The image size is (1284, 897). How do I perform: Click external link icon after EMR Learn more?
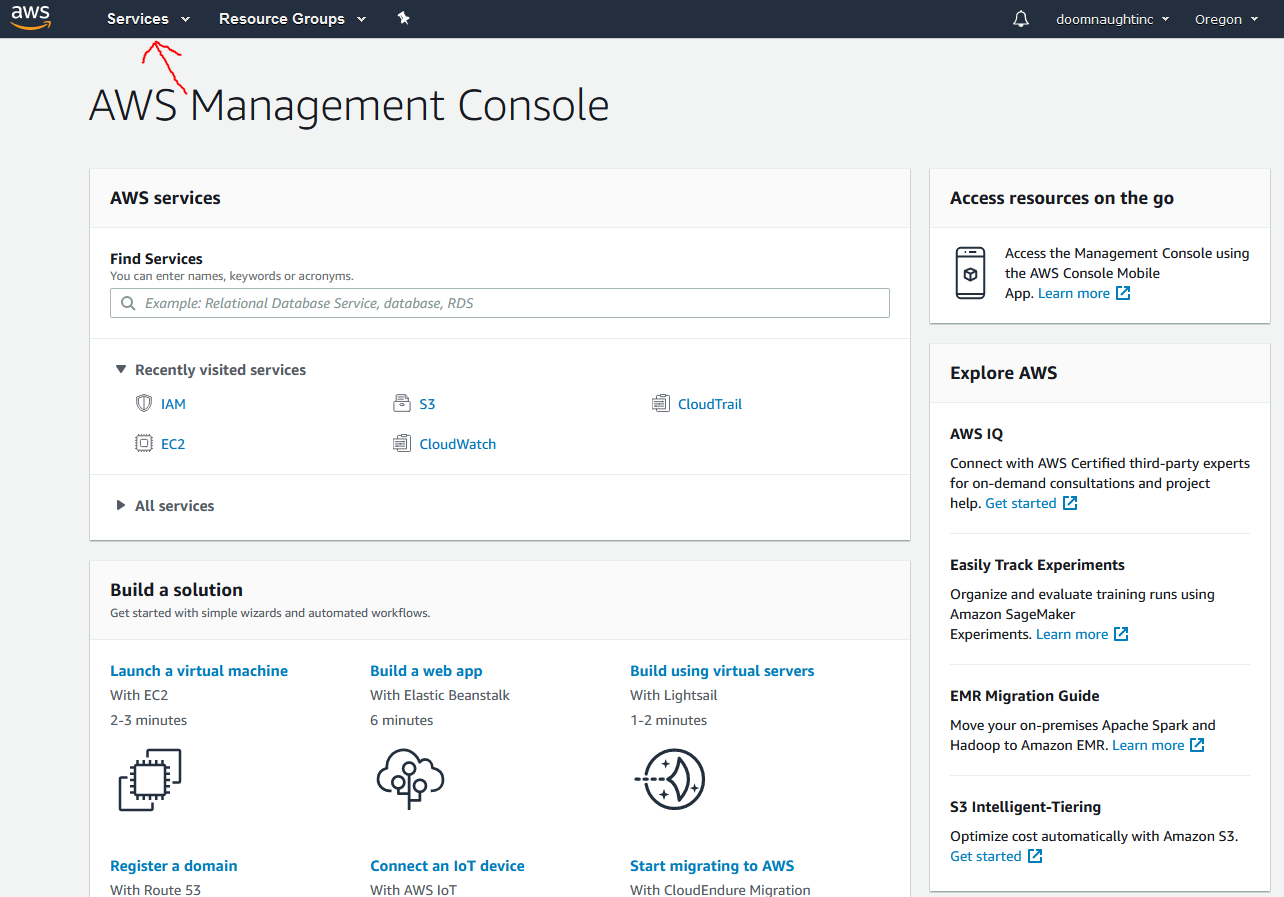pyautogui.click(x=1197, y=745)
